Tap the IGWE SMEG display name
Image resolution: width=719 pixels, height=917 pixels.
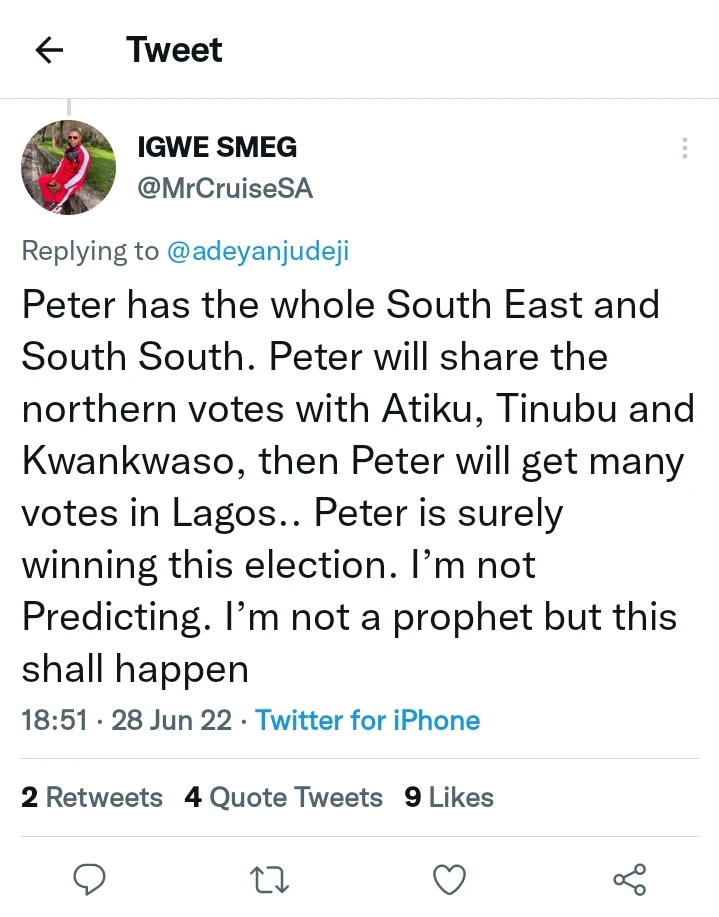tap(216, 147)
